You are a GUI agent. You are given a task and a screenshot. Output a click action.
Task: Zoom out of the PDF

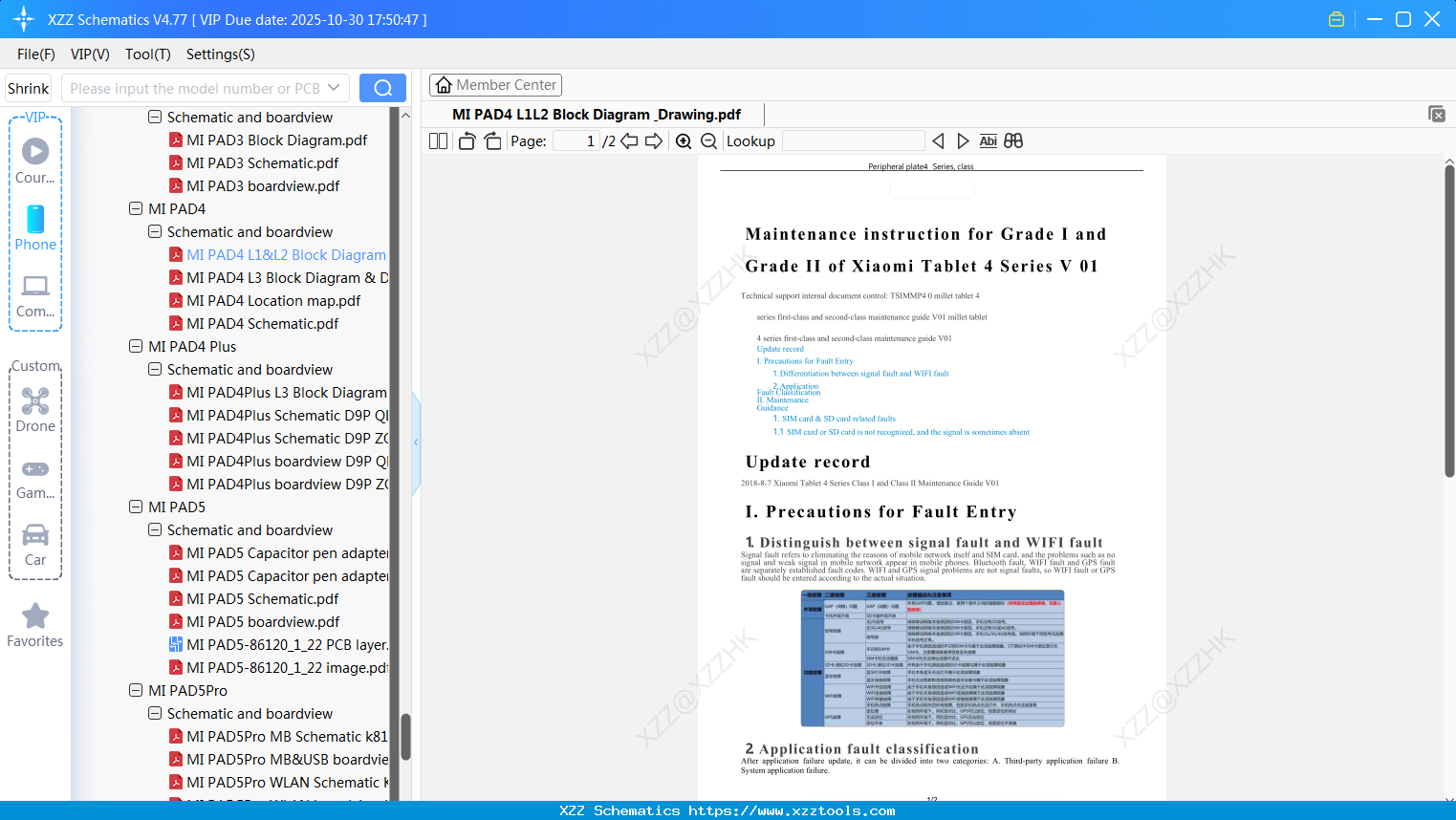tap(708, 141)
